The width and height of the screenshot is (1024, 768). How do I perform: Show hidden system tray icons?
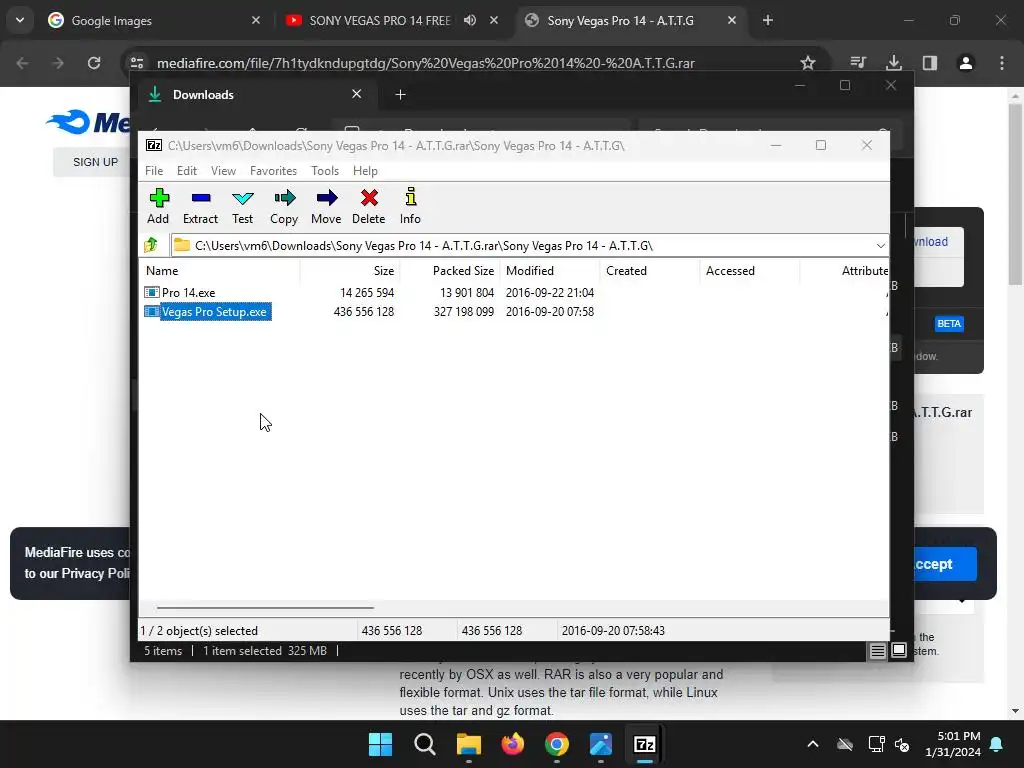tap(812, 744)
